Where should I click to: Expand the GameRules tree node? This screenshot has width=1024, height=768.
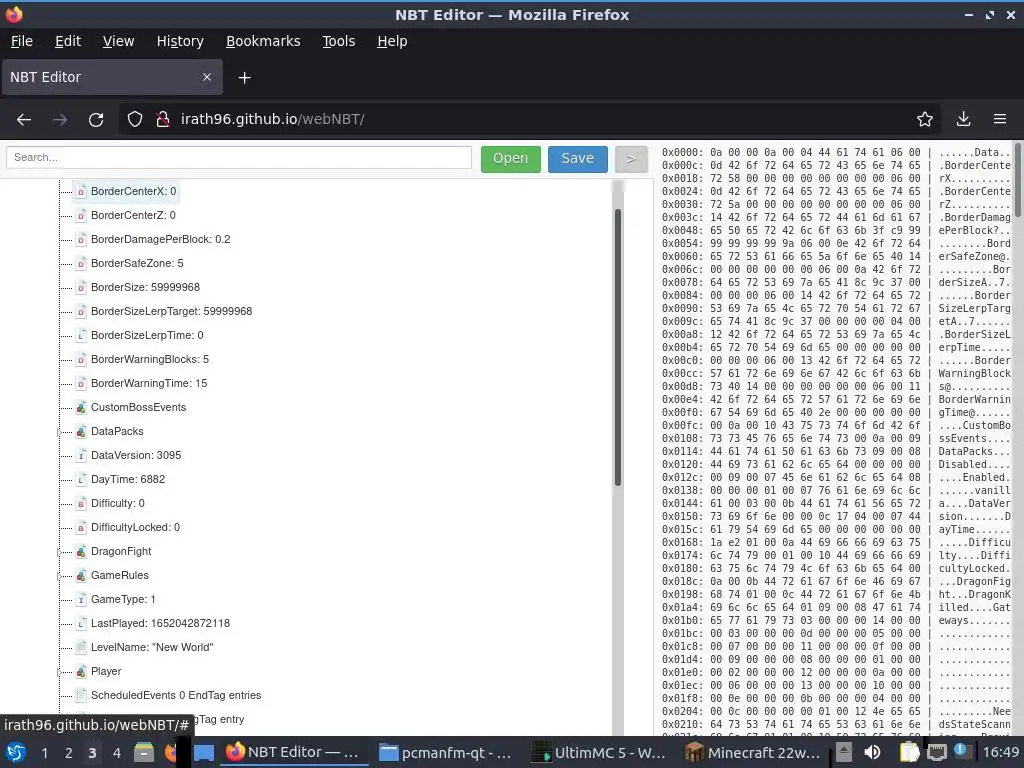tap(59, 576)
